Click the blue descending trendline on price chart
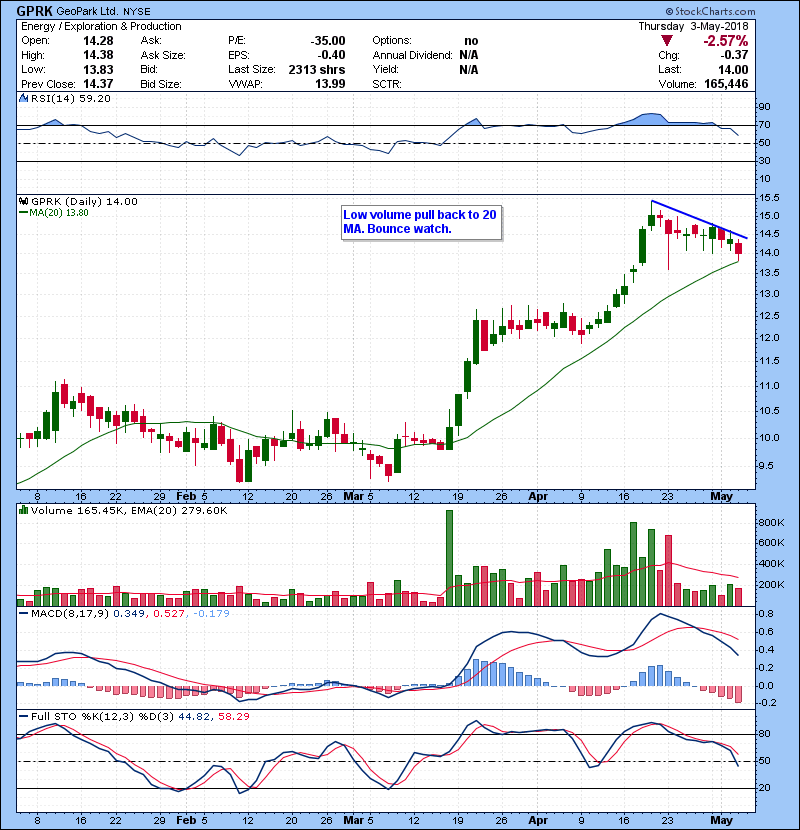The width and height of the screenshot is (800, 830). [x=699, y=219]
